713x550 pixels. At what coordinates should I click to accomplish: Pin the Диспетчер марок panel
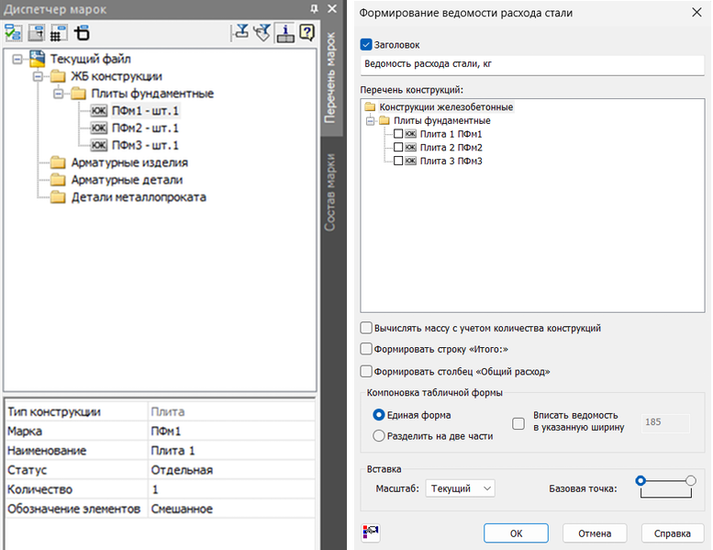pyautogui.click(x=314, y=9)
